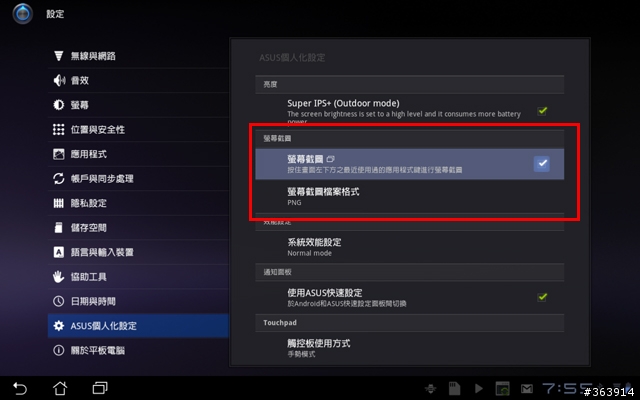Click the gear icon beside ASUS個人化設定

58,326
